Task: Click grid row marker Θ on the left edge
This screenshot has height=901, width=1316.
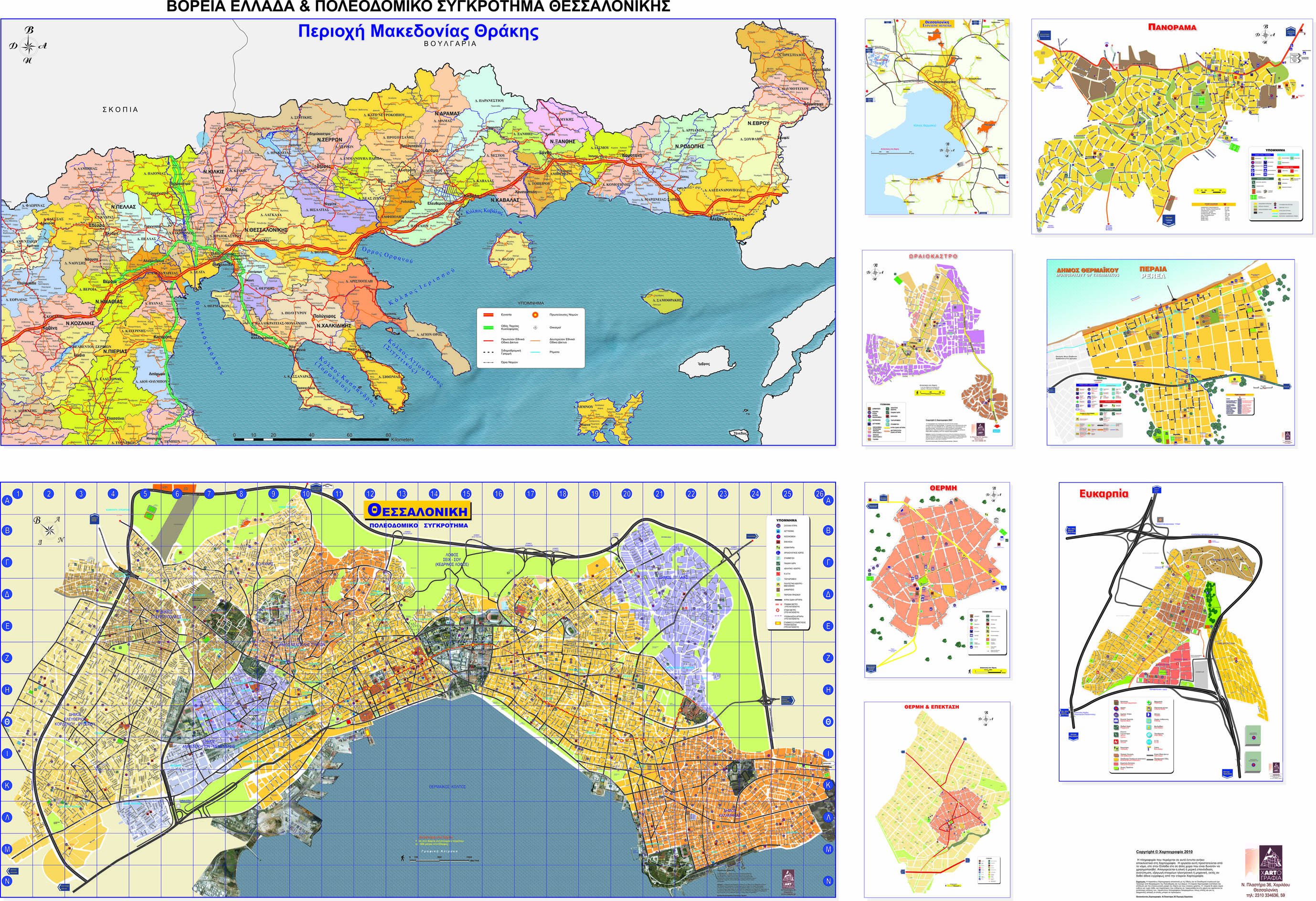Action: [x=7, y=722]
